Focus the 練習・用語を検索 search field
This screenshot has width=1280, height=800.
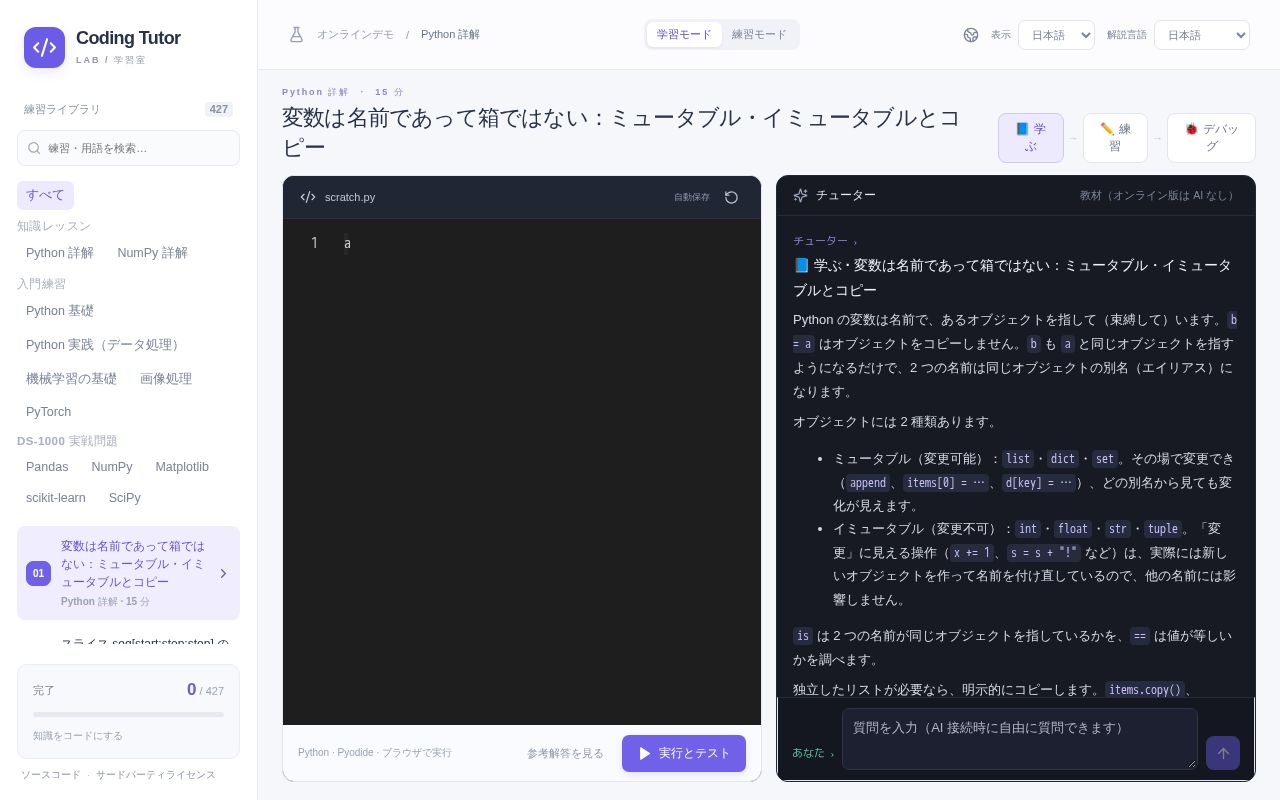point(128,148)
